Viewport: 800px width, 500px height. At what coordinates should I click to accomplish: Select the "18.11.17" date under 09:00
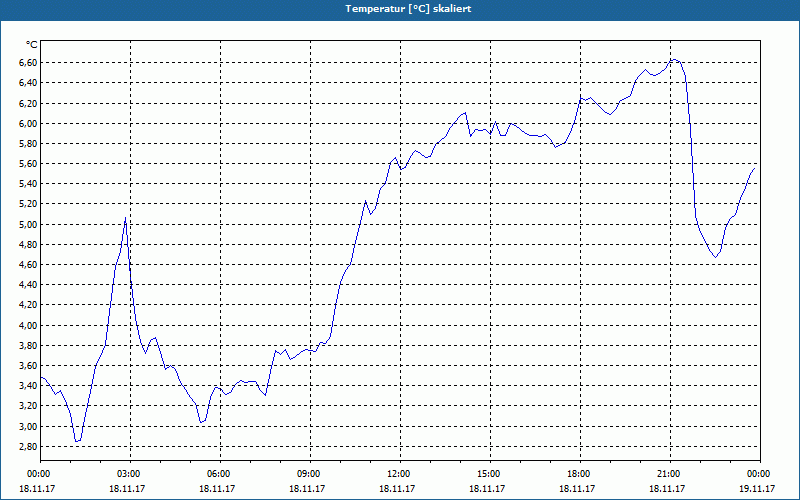click(307, 488)
